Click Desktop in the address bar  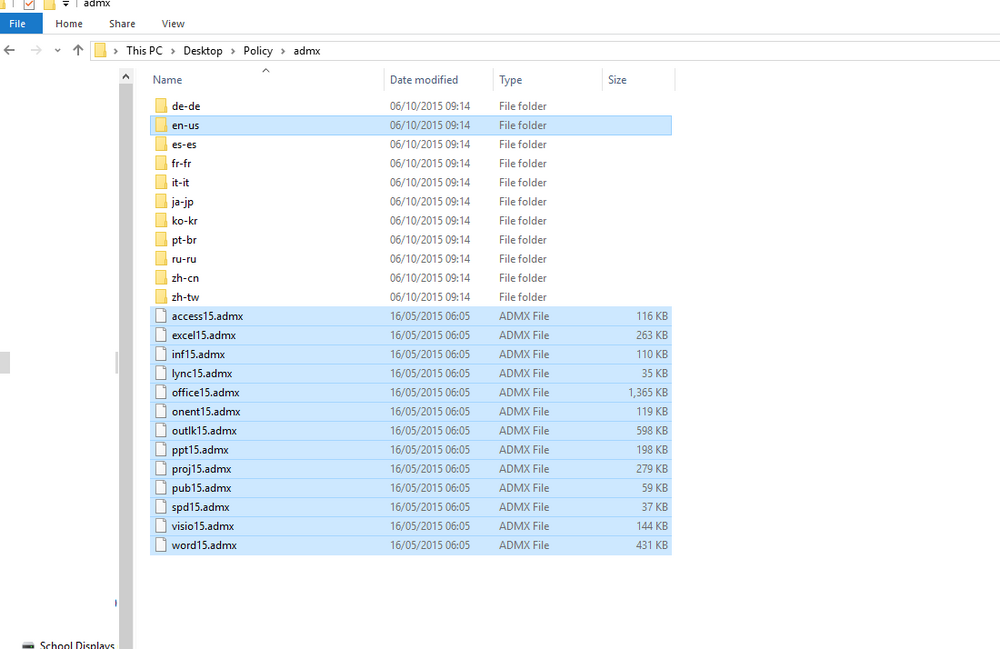click(x=203, y=50)
